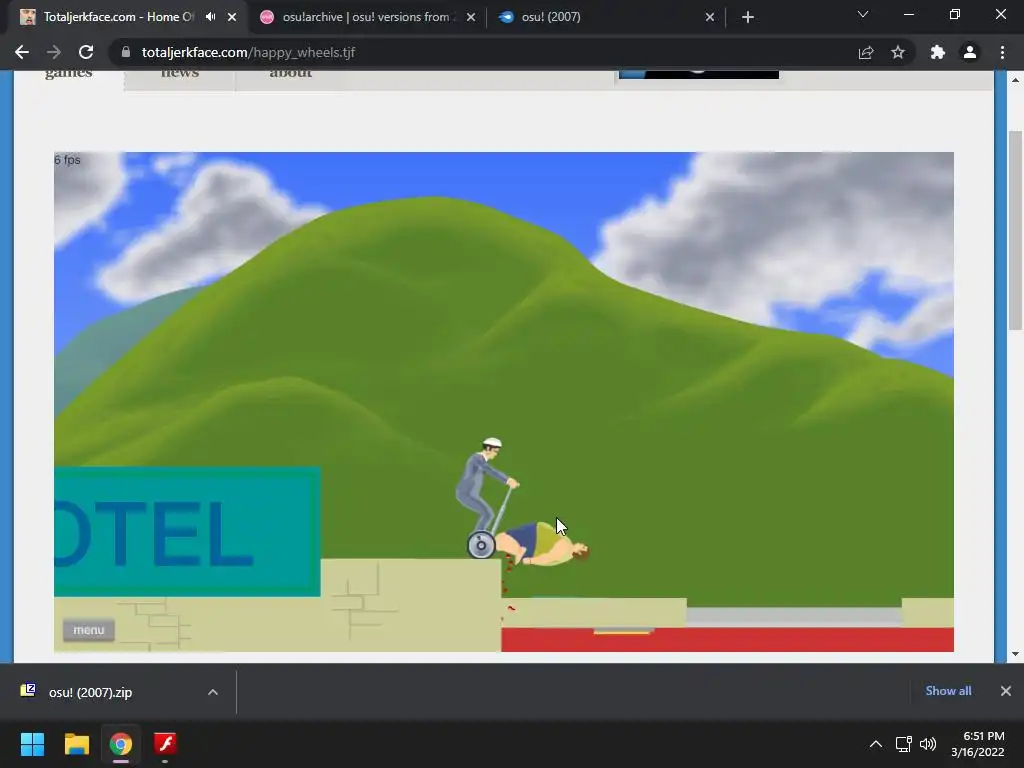Viewport: 1024px width, 768px height.
Task: Expand the osu! (2007).zip download options chevron
Action: [213, 692]
